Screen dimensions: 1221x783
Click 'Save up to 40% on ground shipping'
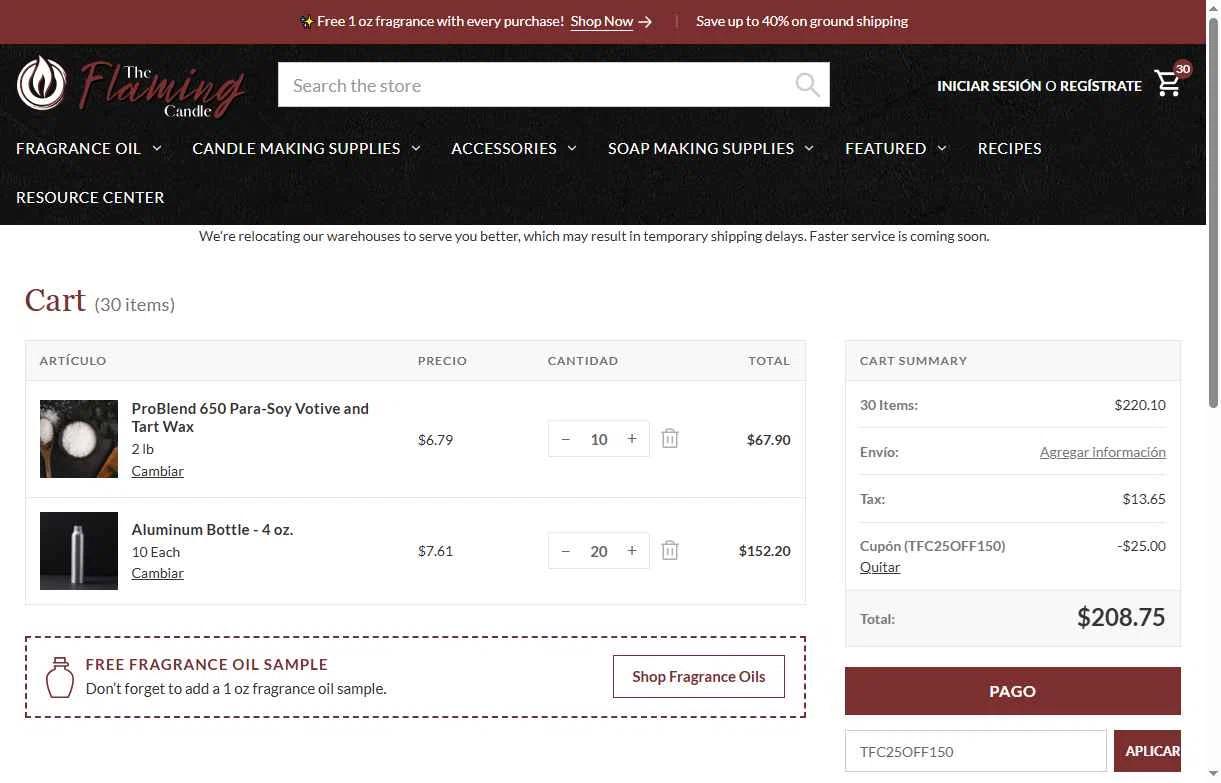tap(802, 21)
